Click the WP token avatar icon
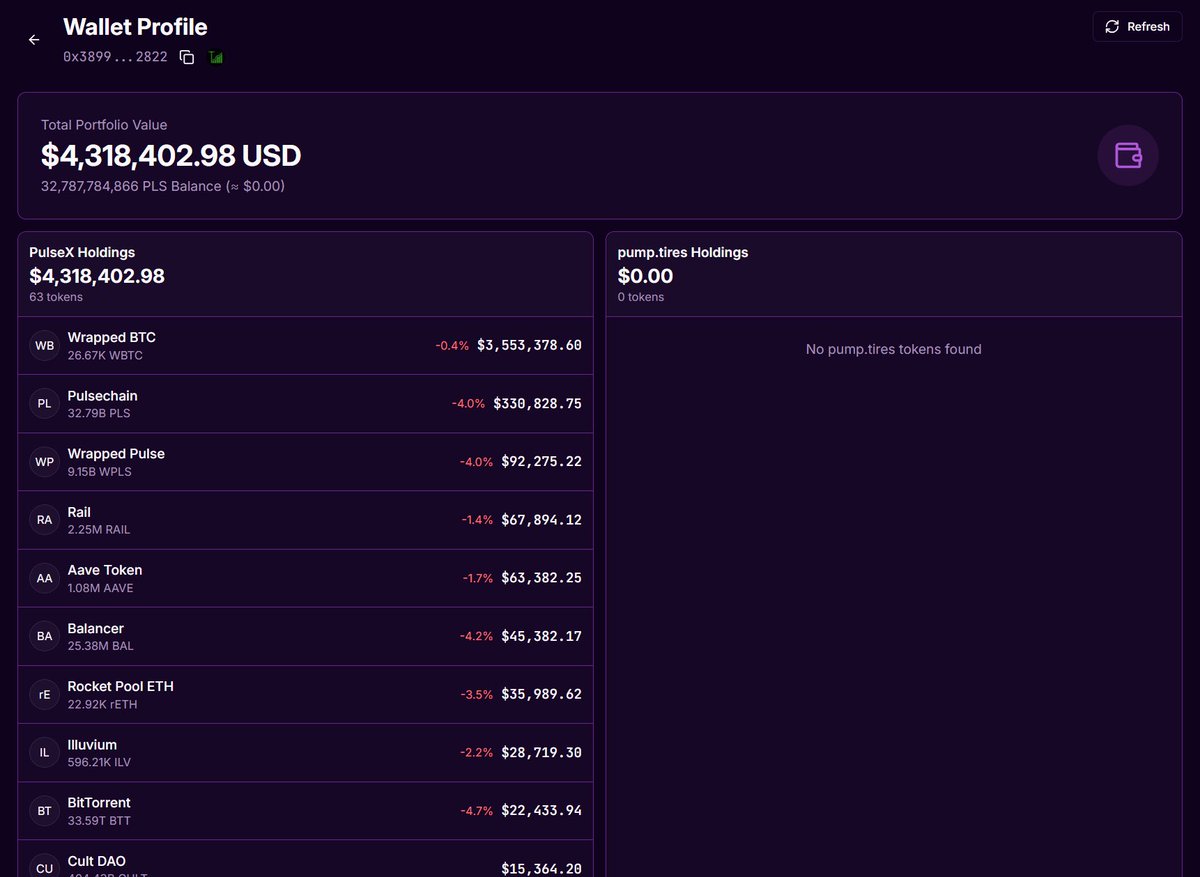The image size is (1200, 877). tap(44, 462)
